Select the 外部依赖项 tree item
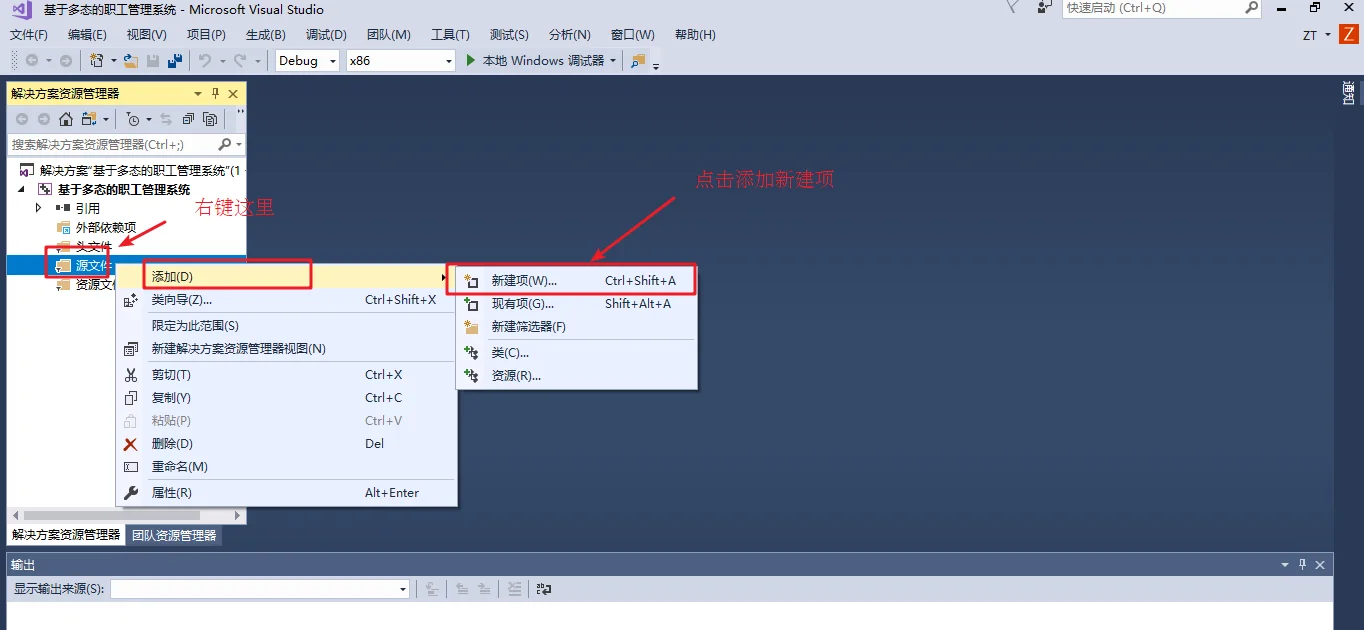This screenshot has width=1364, height=630. (106, 227)
